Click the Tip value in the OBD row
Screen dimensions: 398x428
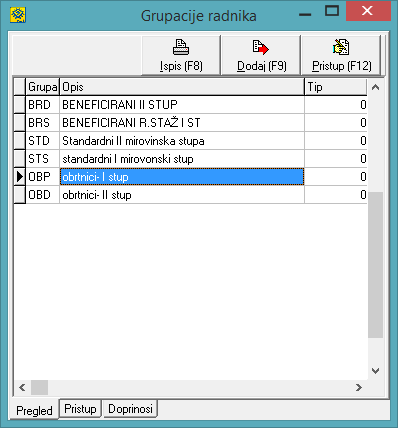tap(336, 195)
